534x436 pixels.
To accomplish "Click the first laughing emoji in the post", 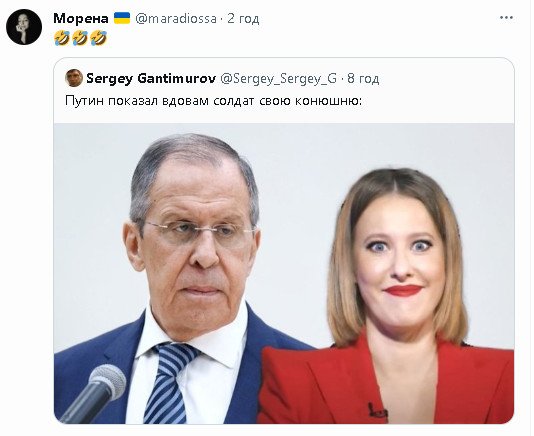I will click(62, 38).
